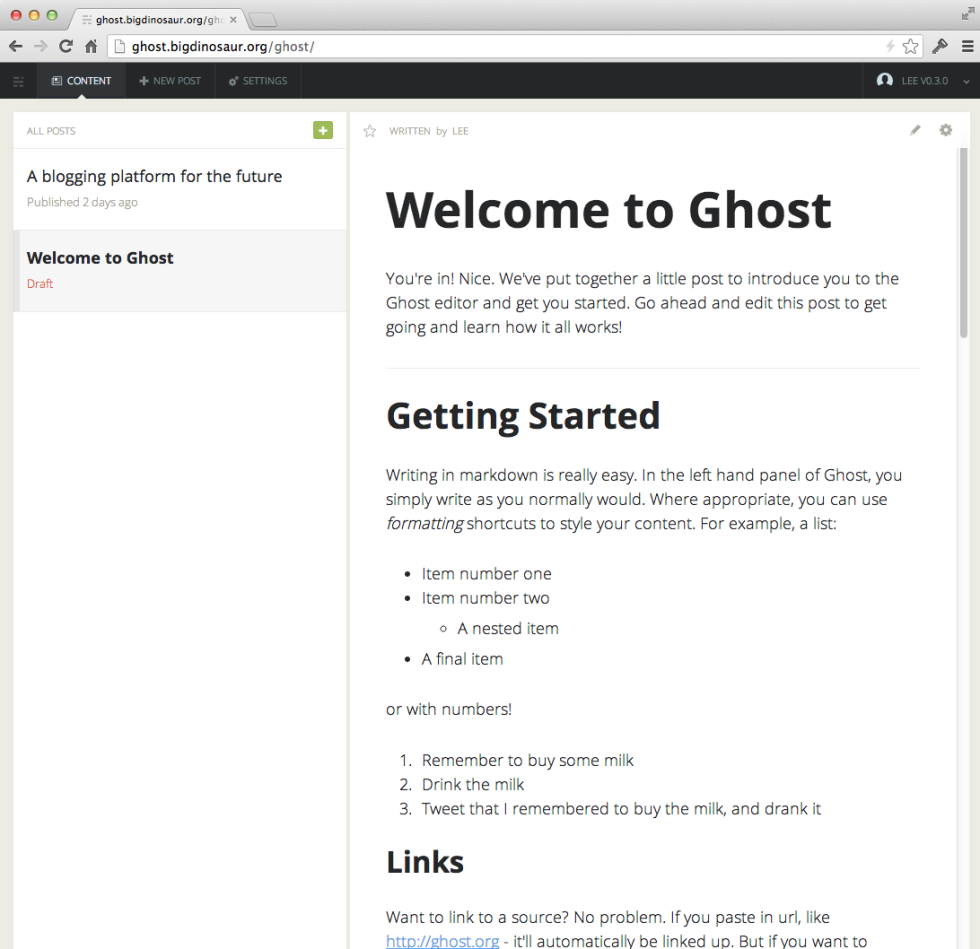Switch to the Content tab
This screenshot has height=949, width=980.
[81, 81]
